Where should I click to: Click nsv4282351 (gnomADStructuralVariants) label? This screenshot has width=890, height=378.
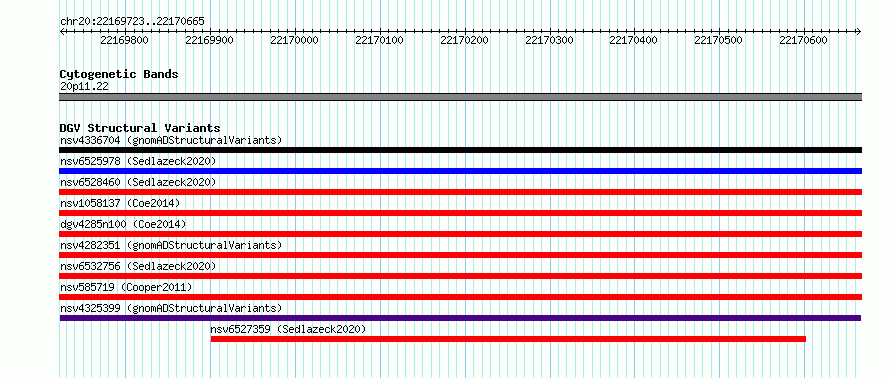coord(171,245)
